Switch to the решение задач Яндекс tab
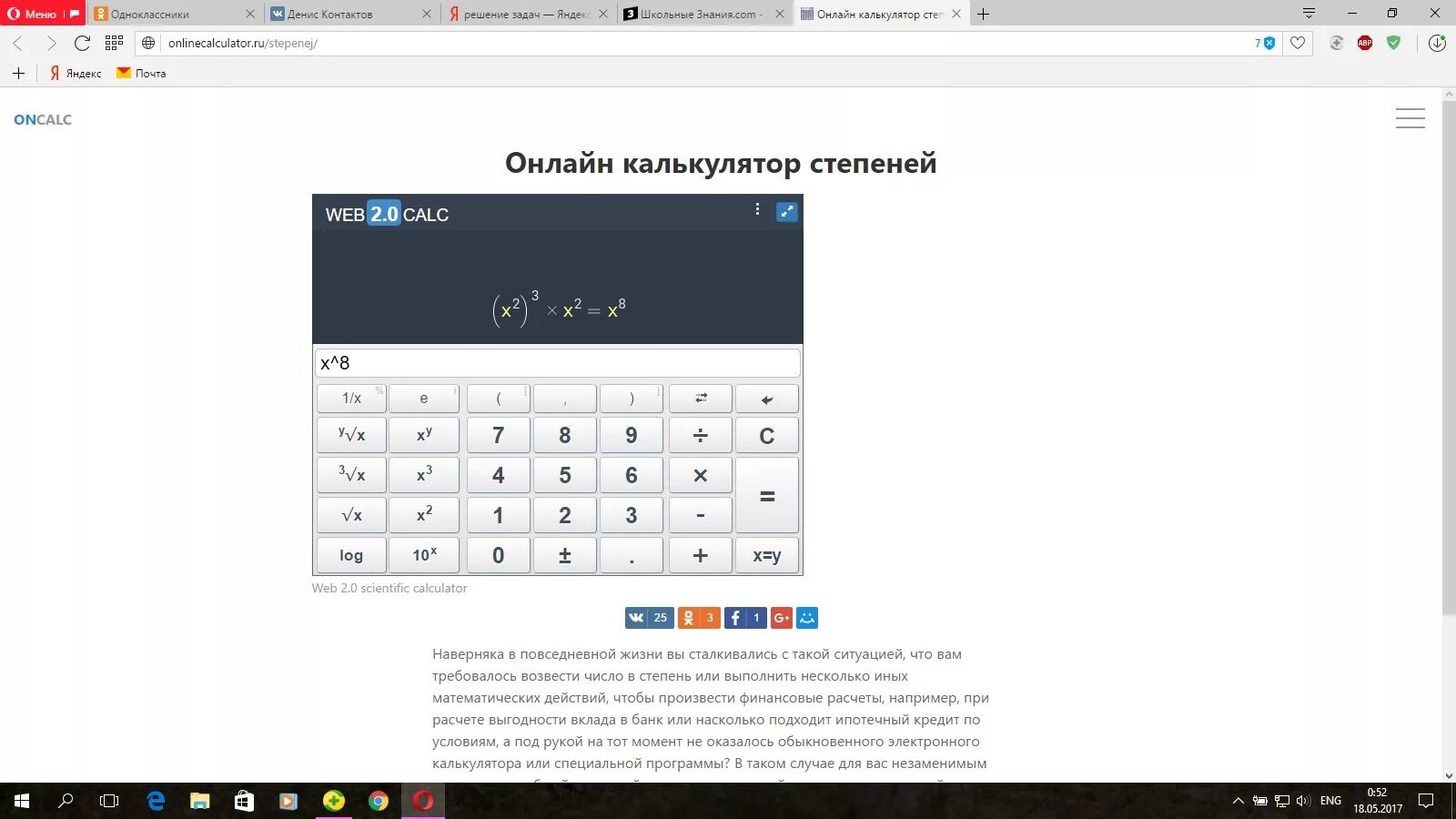 [528, 14]
